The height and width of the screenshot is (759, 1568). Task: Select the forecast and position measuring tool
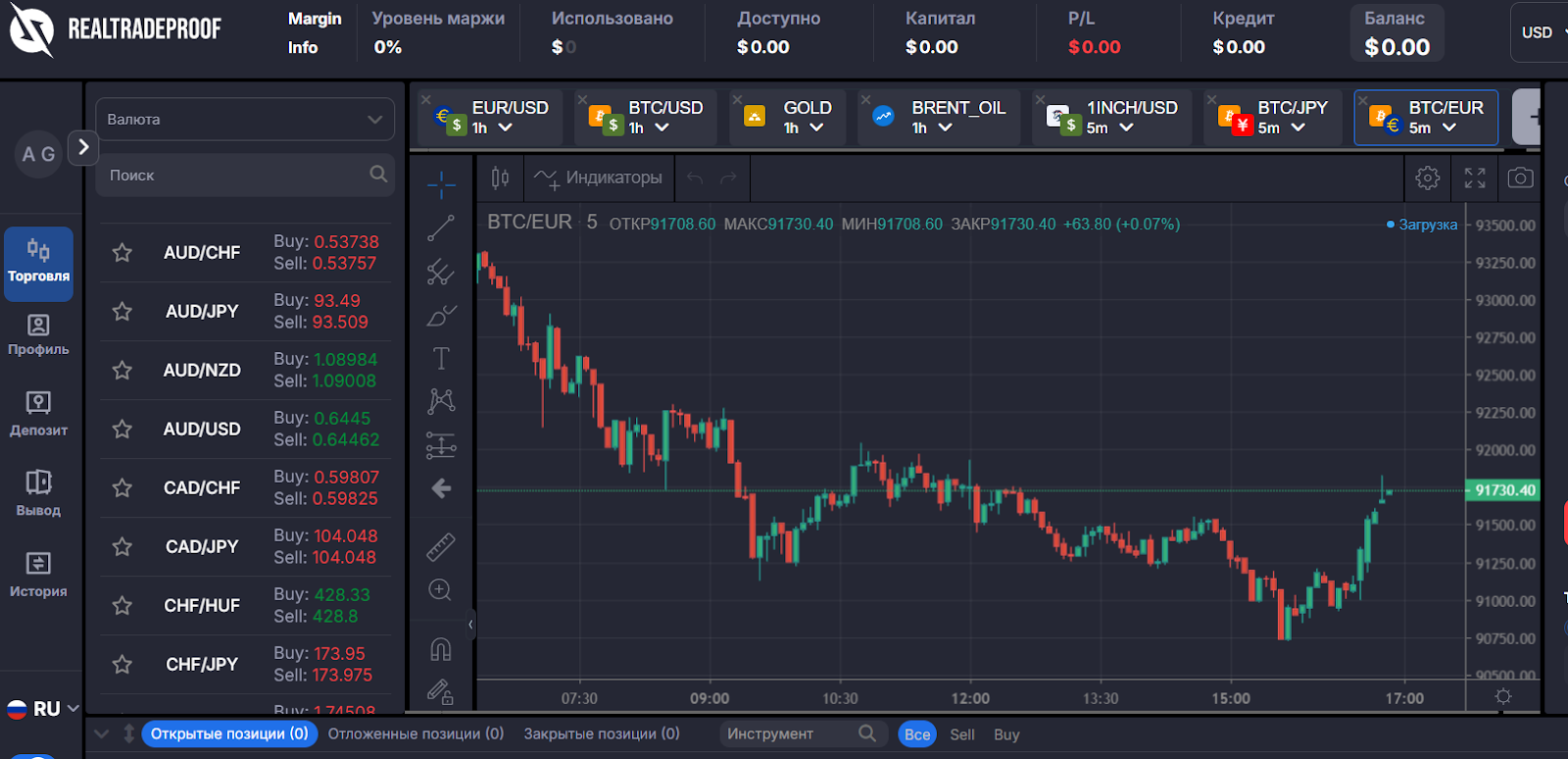(x=441, y=446)
